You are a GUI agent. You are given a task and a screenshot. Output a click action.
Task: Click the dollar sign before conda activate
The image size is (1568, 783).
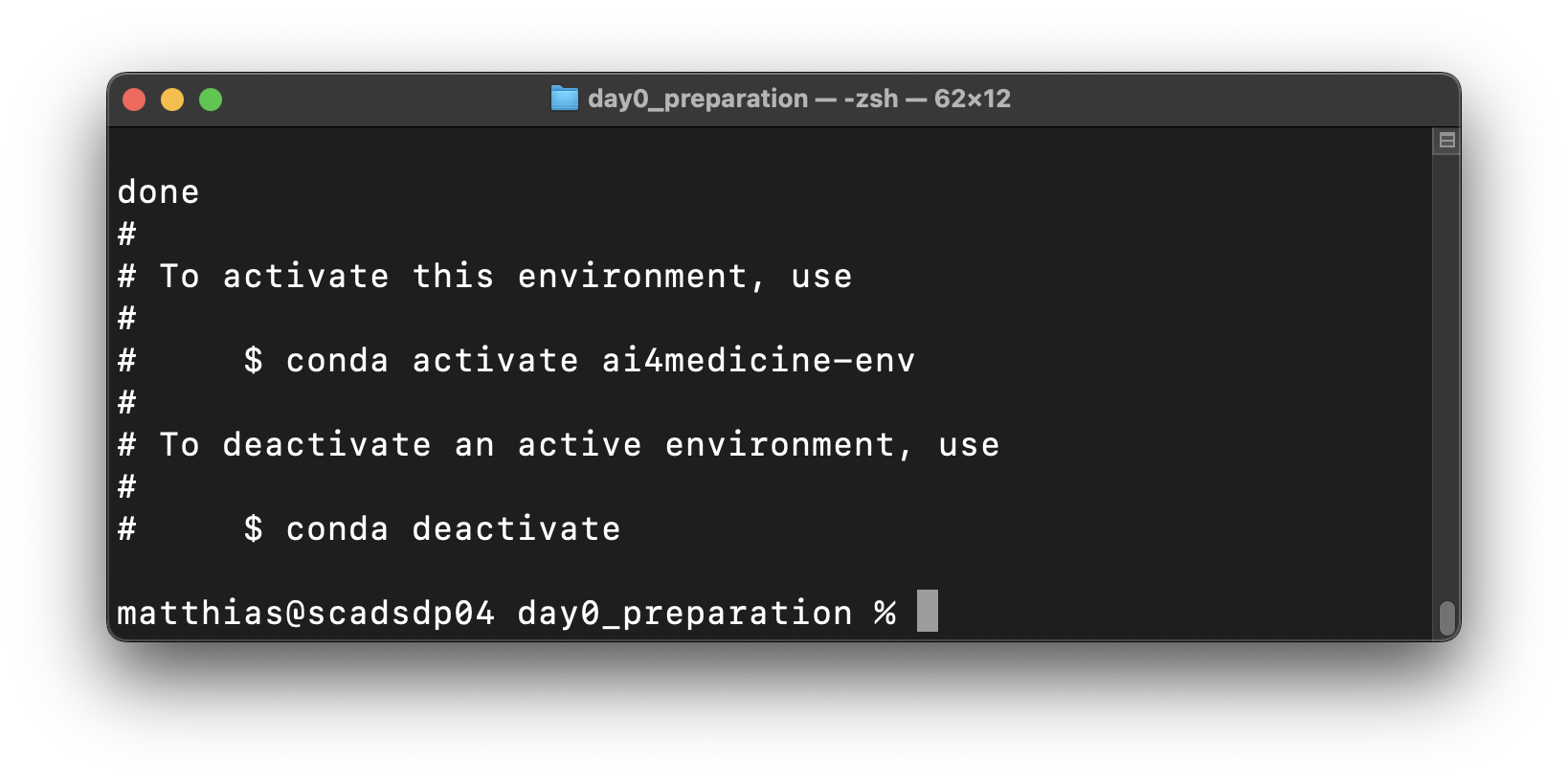pyautogui.click(x=253, y=361)
